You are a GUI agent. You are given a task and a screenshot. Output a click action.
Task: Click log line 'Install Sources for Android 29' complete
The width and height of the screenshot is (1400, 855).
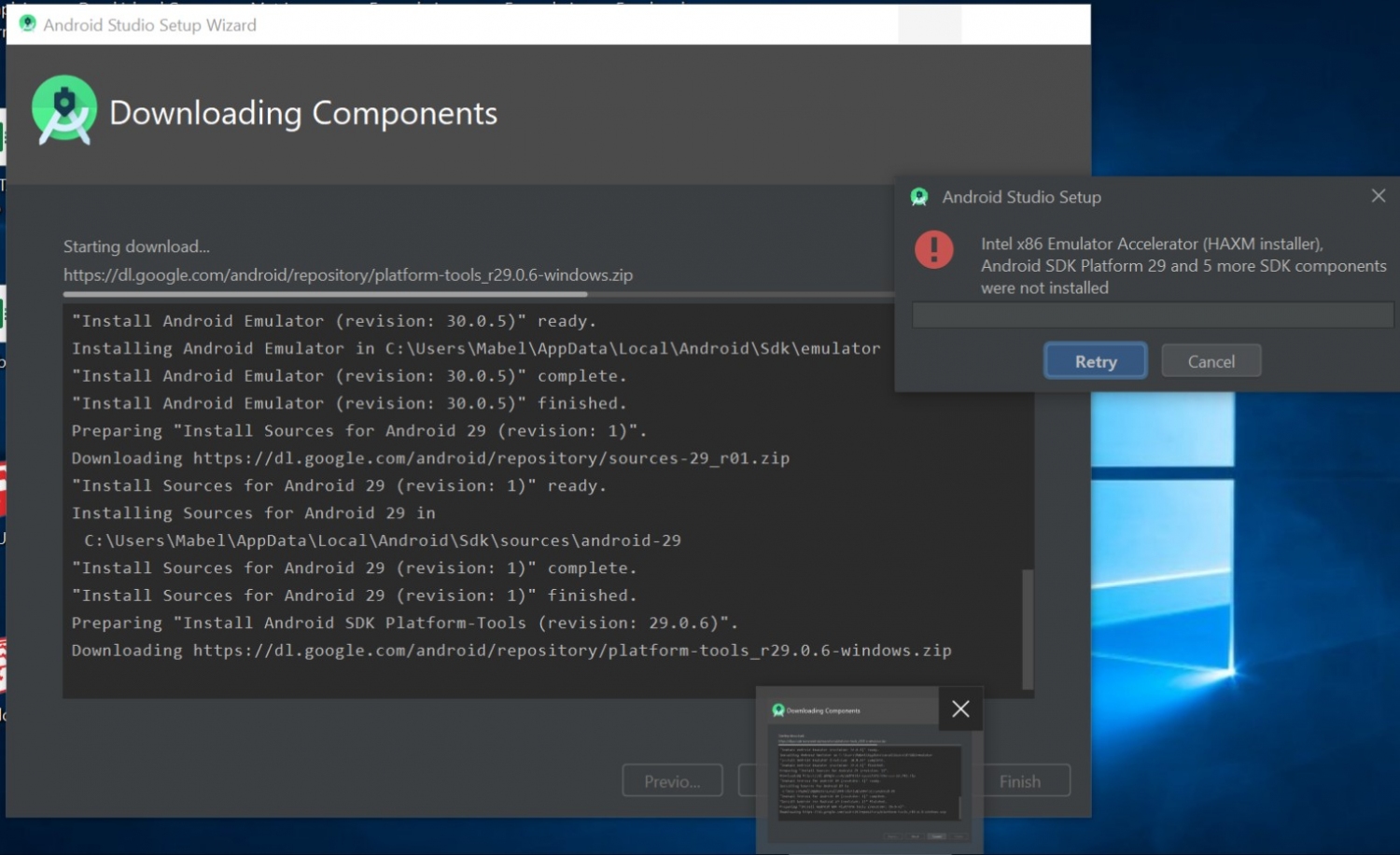click(355, 568)
